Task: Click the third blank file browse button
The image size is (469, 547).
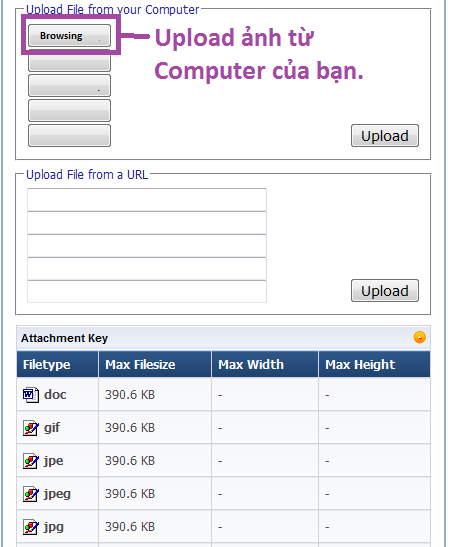Action: pos(69,85)
